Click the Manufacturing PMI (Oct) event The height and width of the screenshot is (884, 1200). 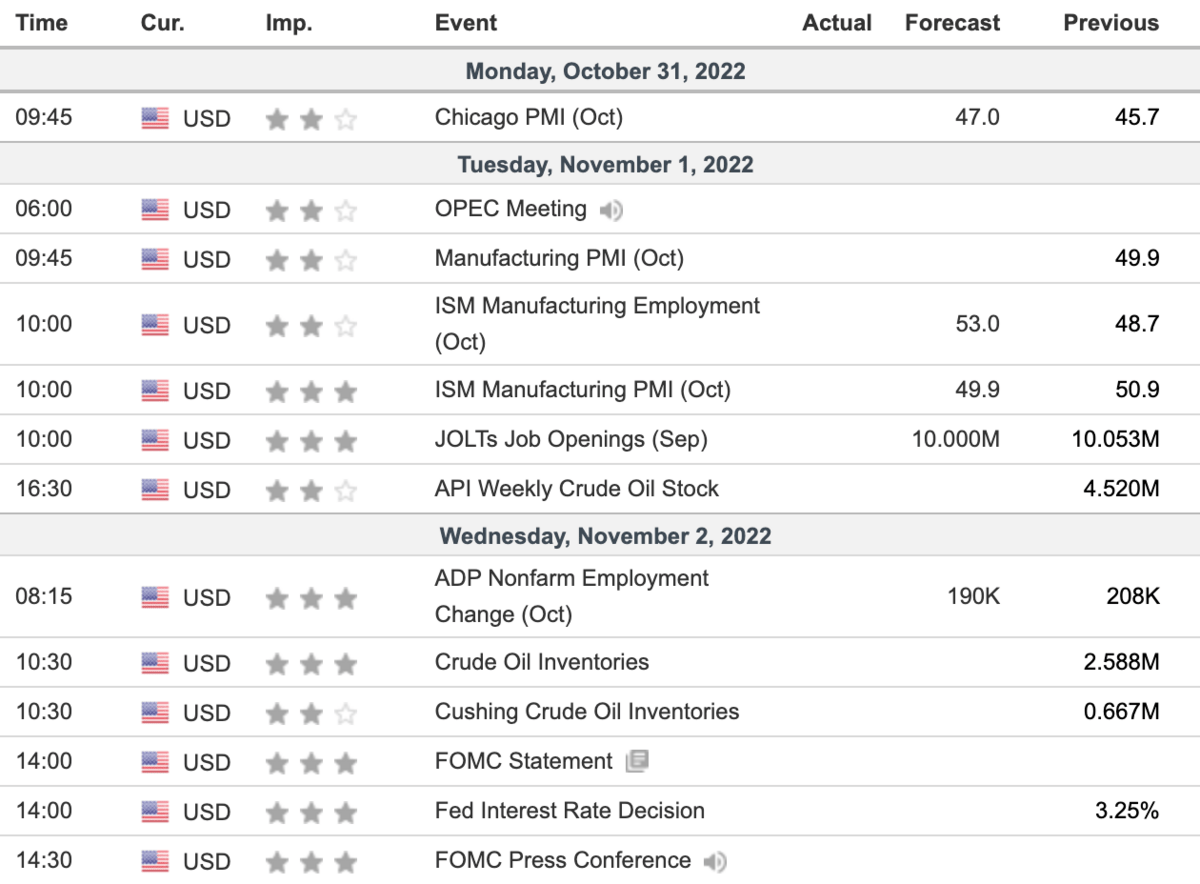(559, 258)
